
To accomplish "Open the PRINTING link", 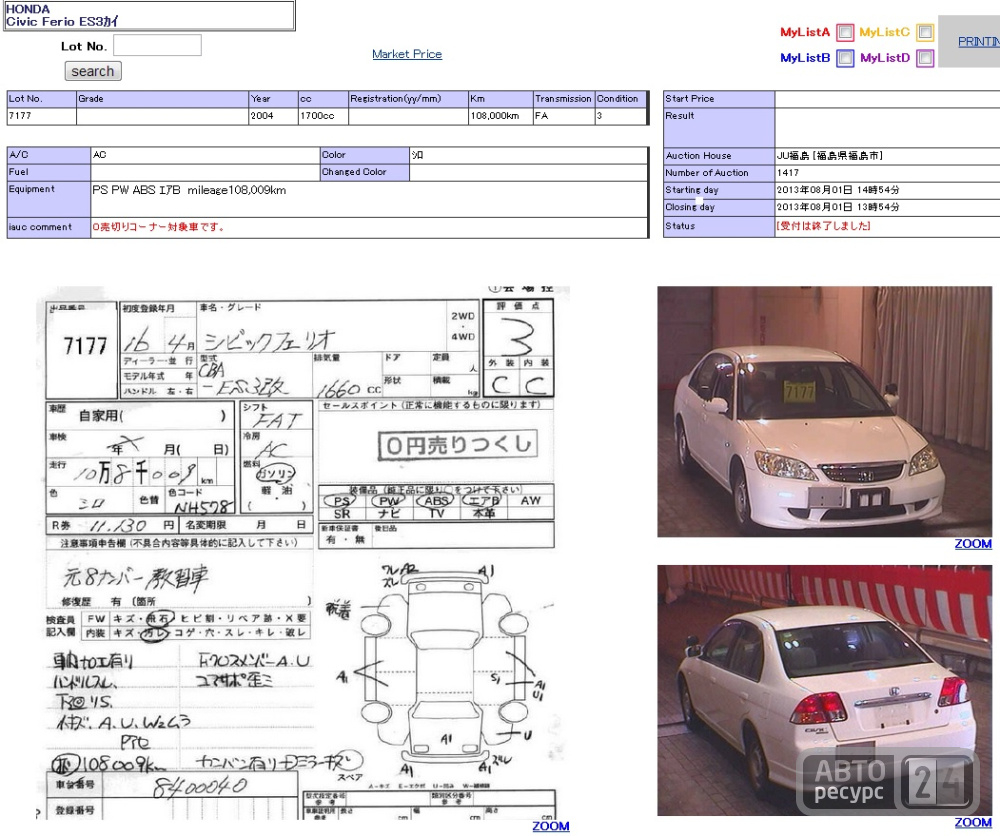I will point(979,41).
